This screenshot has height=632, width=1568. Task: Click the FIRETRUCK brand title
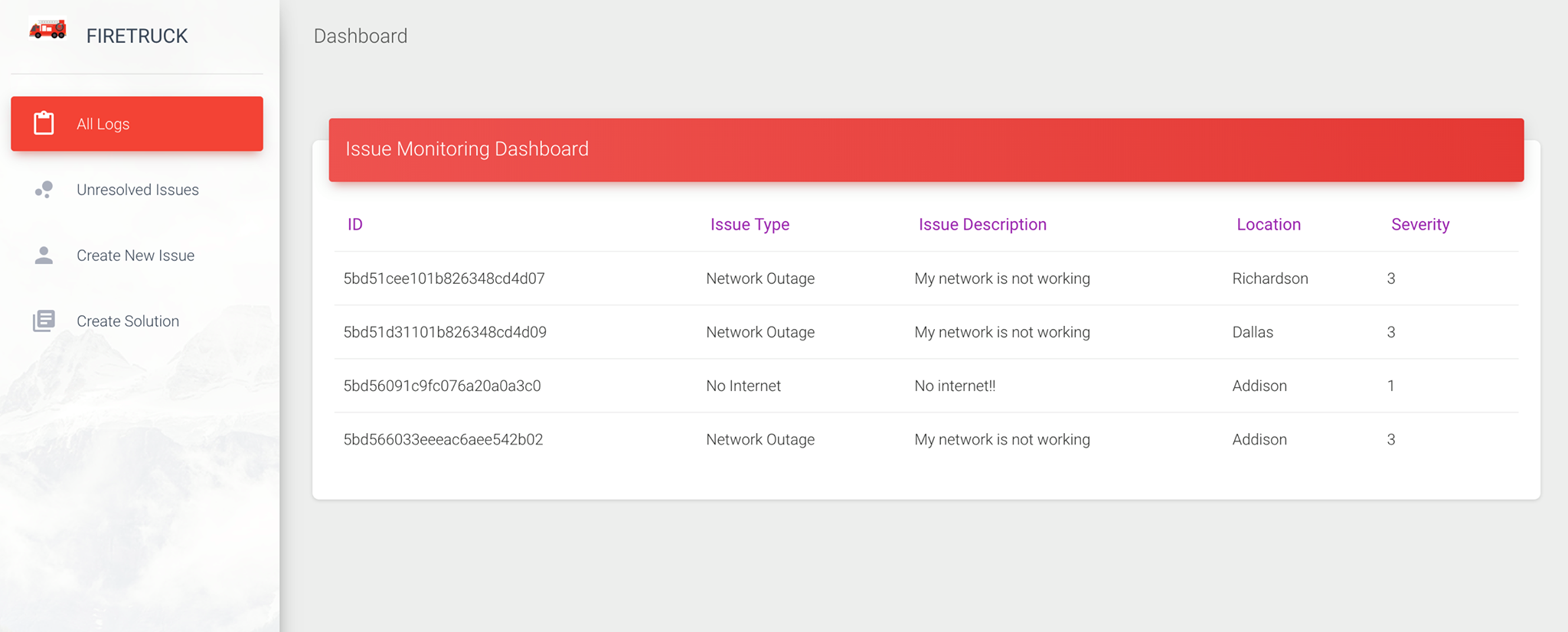[x=137, y=36]
